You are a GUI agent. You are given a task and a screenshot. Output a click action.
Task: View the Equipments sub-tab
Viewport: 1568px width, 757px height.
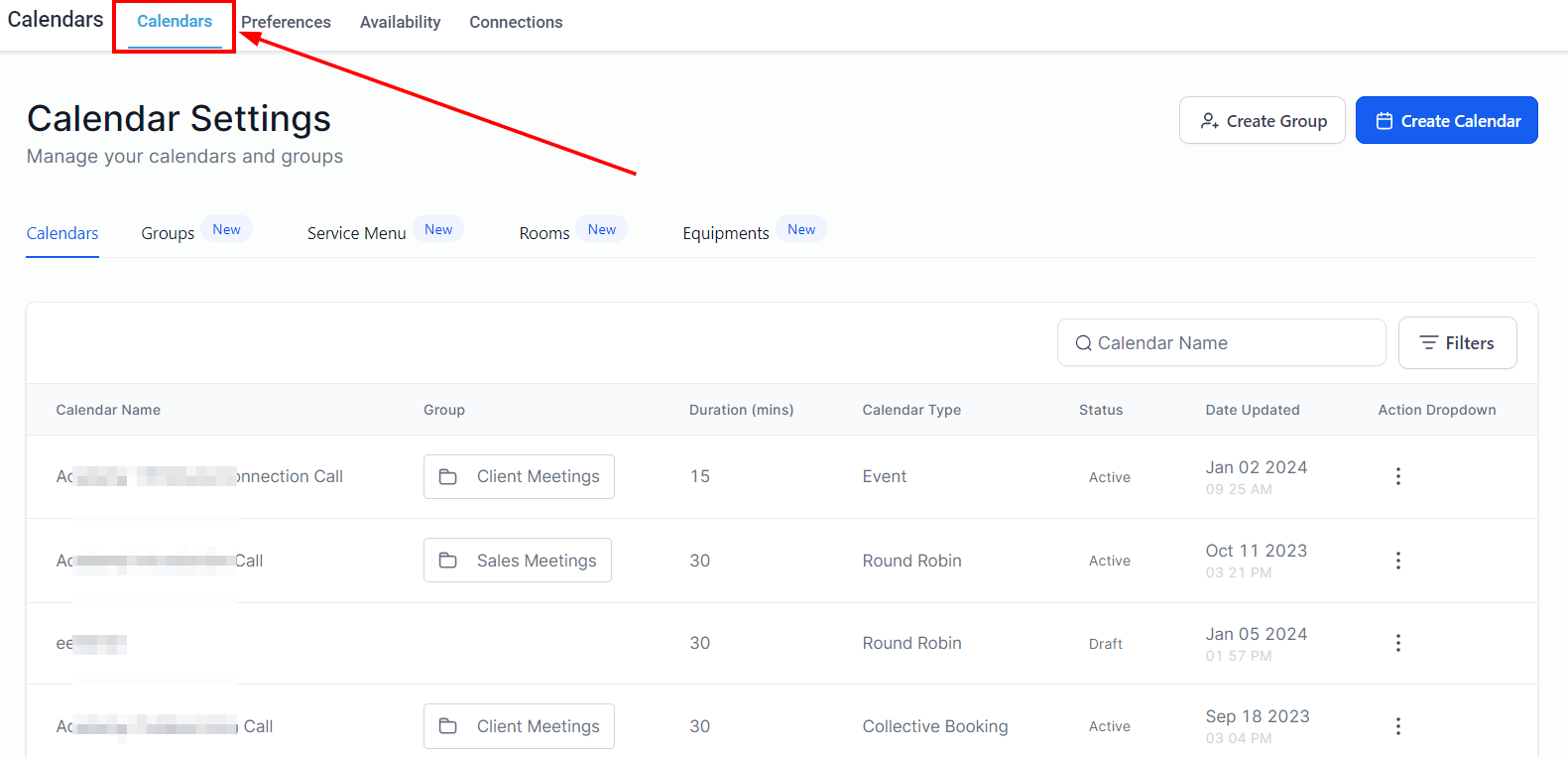[725, 233]
